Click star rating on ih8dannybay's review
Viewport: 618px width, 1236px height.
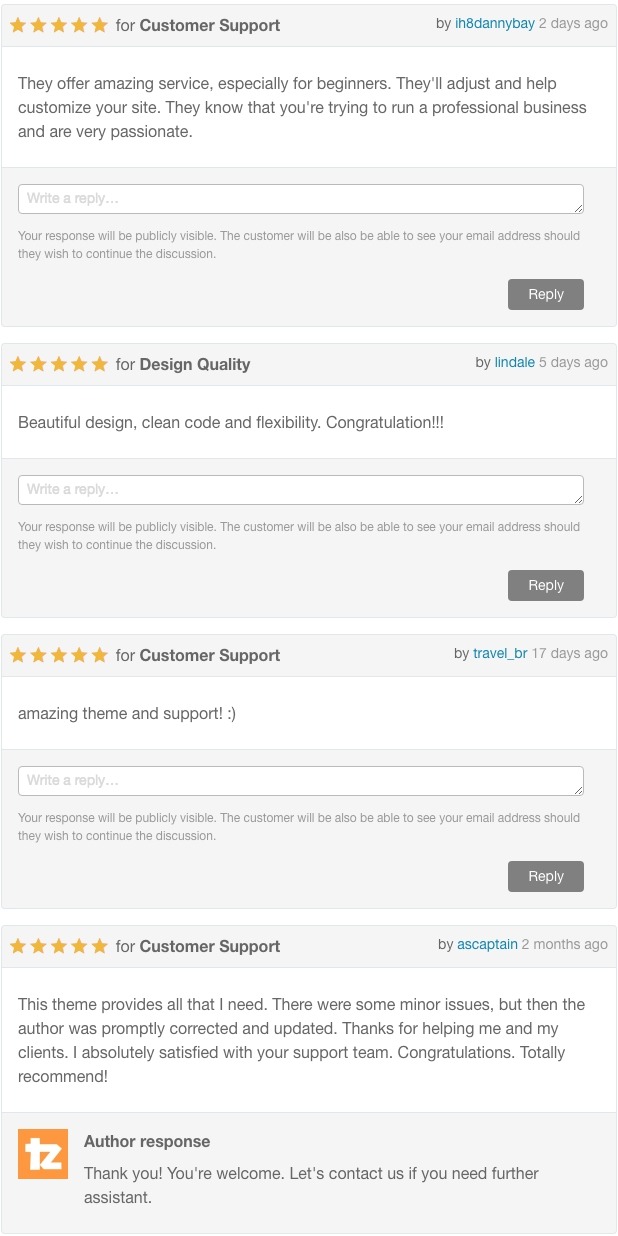click(59, 25)
